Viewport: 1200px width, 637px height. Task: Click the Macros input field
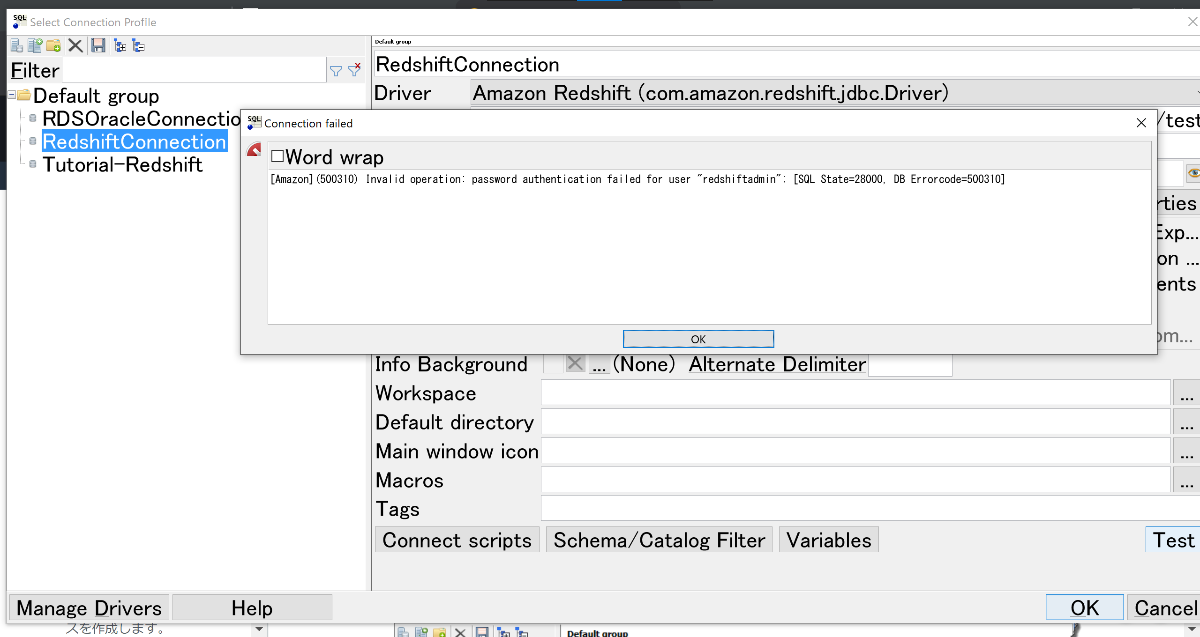tap(855, 481)
